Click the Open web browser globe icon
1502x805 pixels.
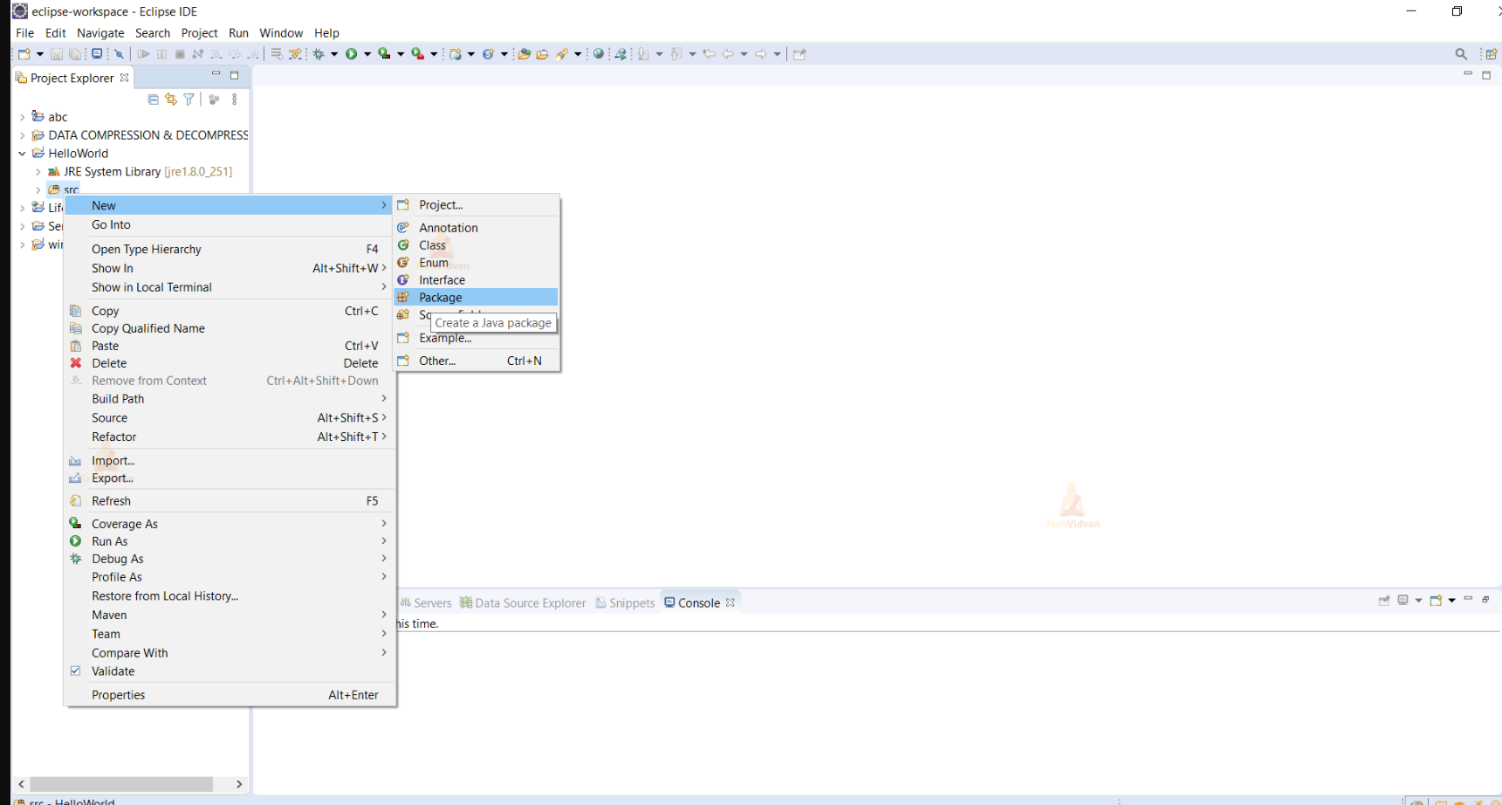(x=599, y=54)
